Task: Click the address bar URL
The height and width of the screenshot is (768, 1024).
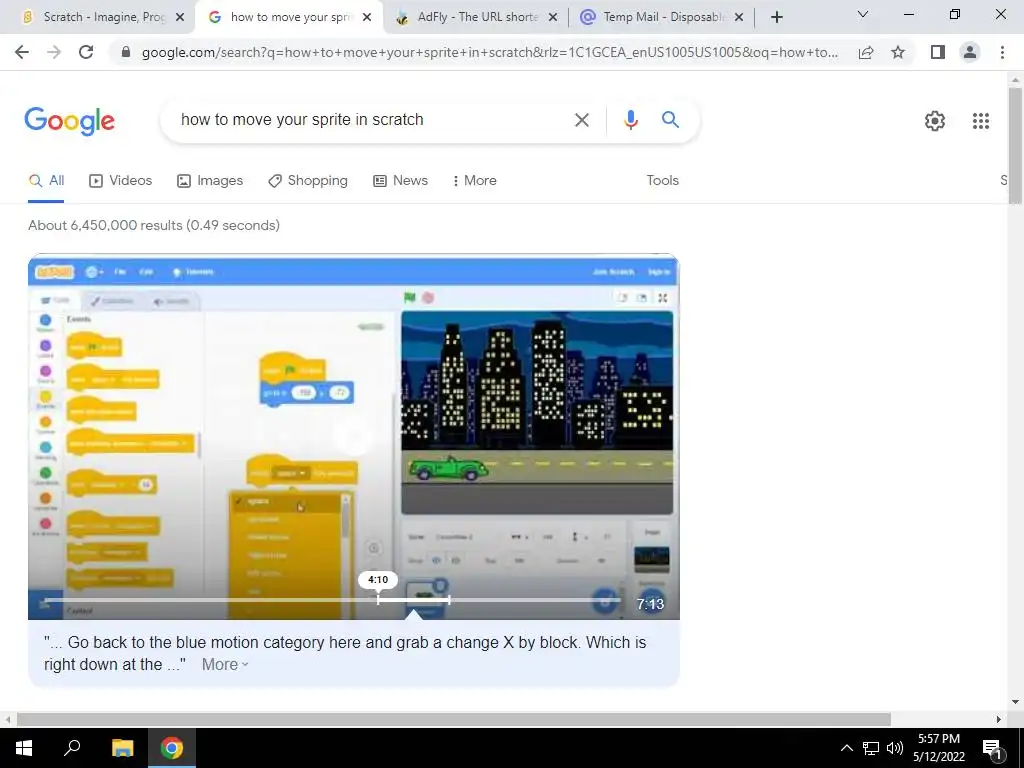Action: point(490,53)
